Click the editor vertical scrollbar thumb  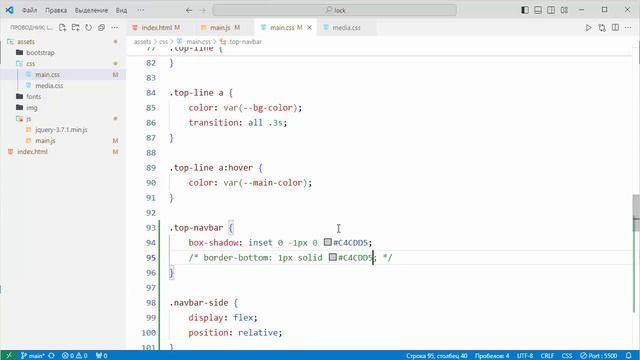(636, 212)
